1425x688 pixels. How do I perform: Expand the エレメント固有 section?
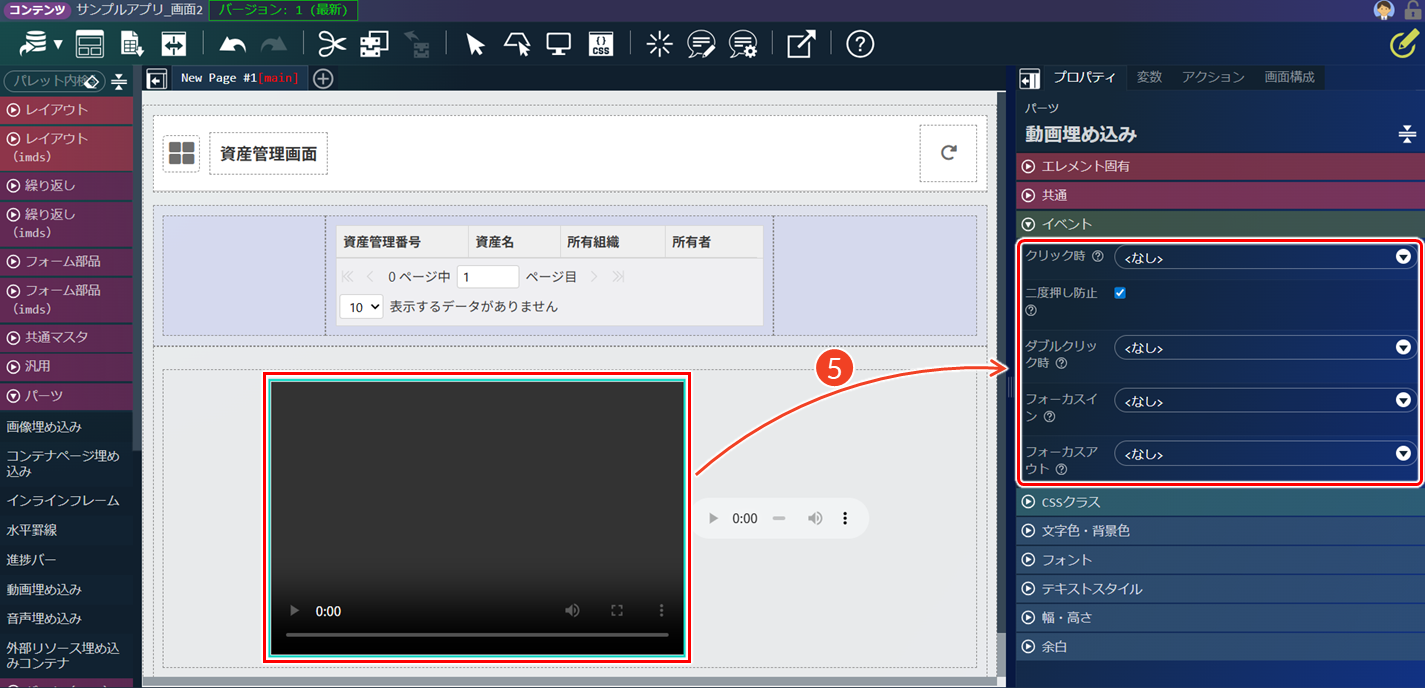(1086, 166)
